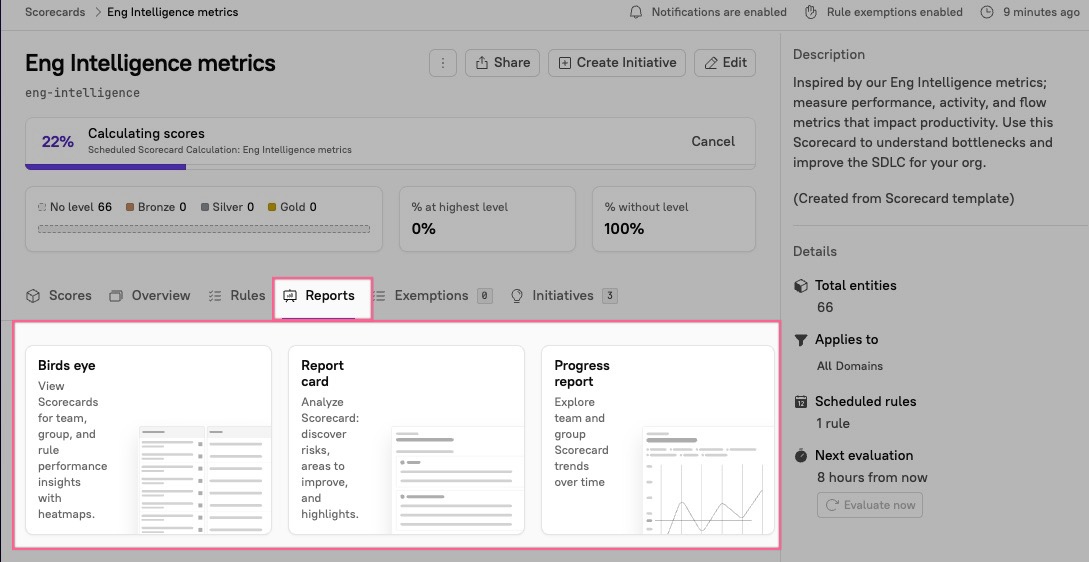Click the Edit button
Image resolution: width=1089 pixels, height=562 pixels.
click(725, 63)
